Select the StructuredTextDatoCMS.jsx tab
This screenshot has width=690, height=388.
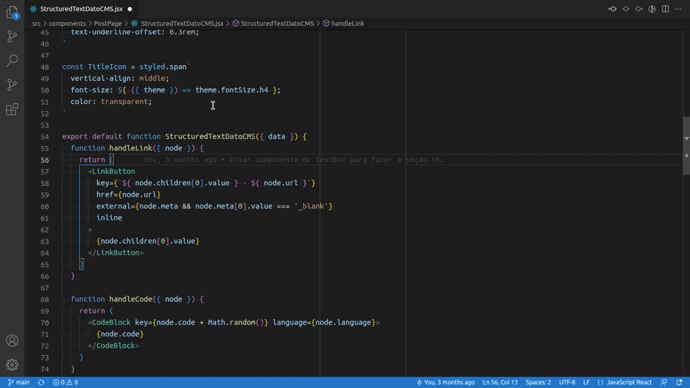81,9
